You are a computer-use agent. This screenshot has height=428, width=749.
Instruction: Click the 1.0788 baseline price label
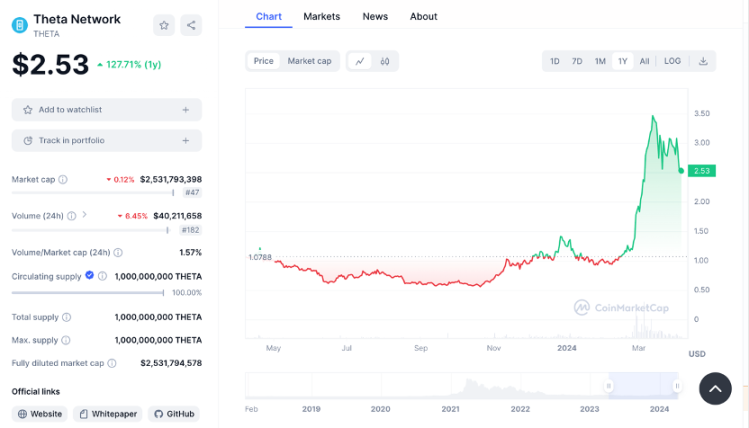260,257
